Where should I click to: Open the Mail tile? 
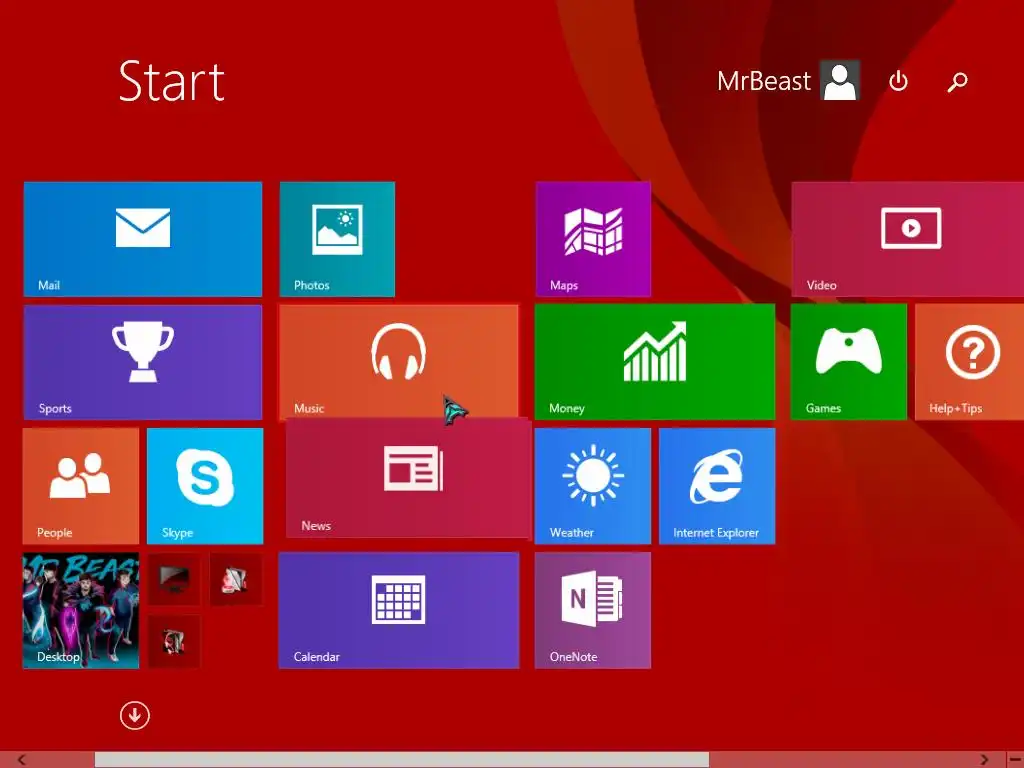pos(142,239)
